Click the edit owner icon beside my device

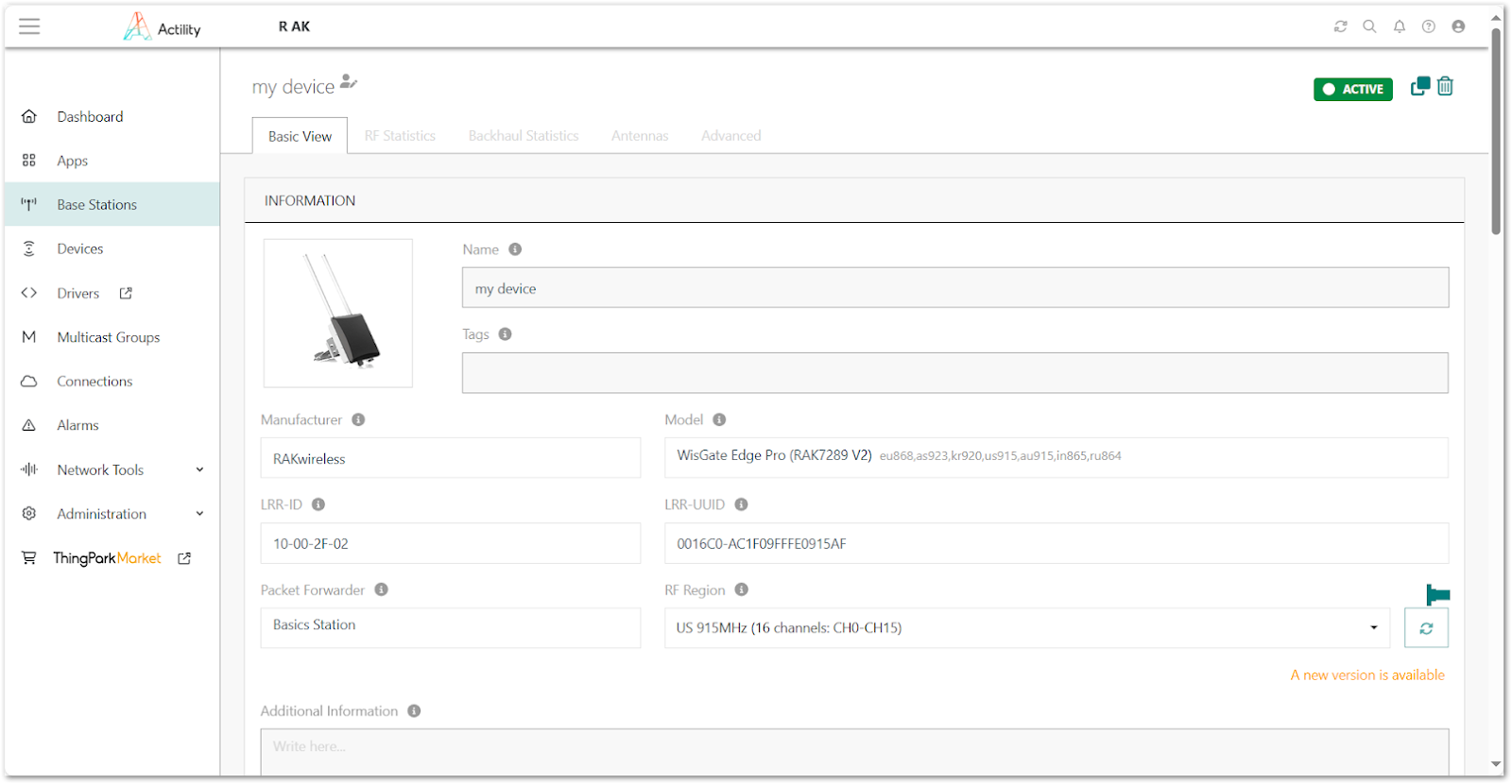click(349, 82)
